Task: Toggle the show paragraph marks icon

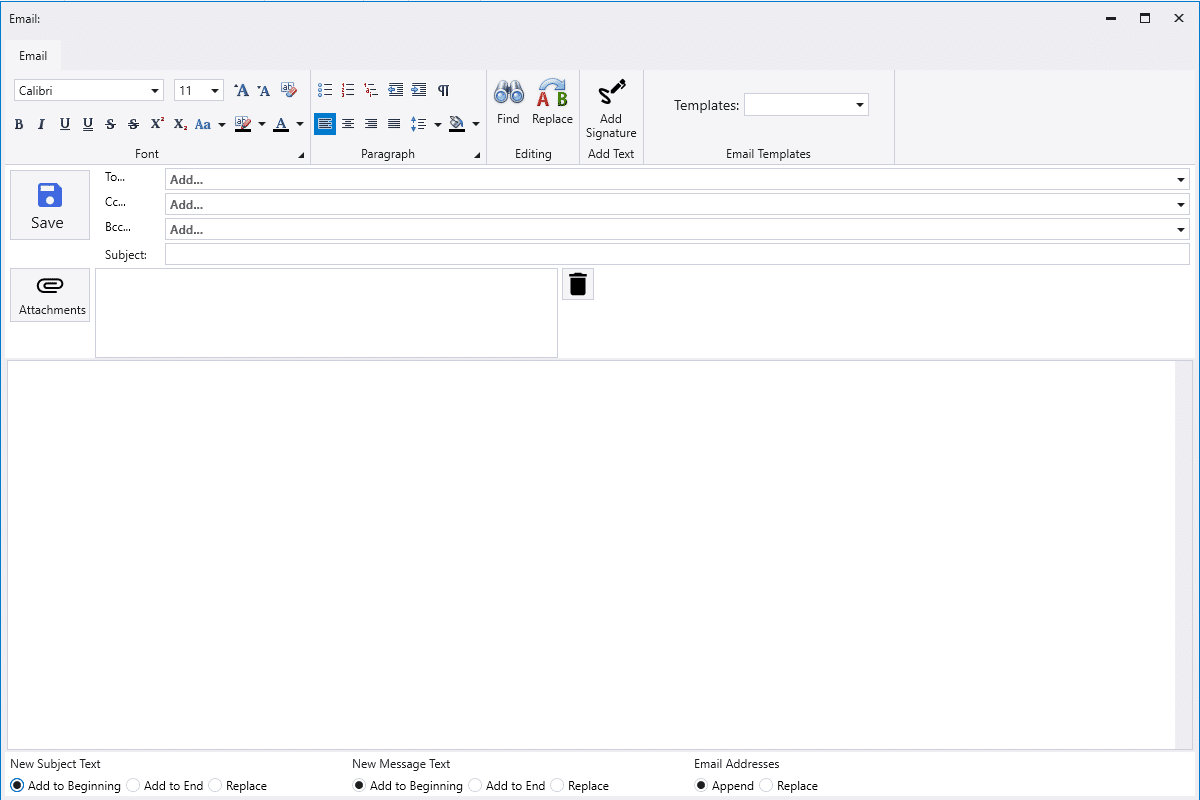Action: 444,89
